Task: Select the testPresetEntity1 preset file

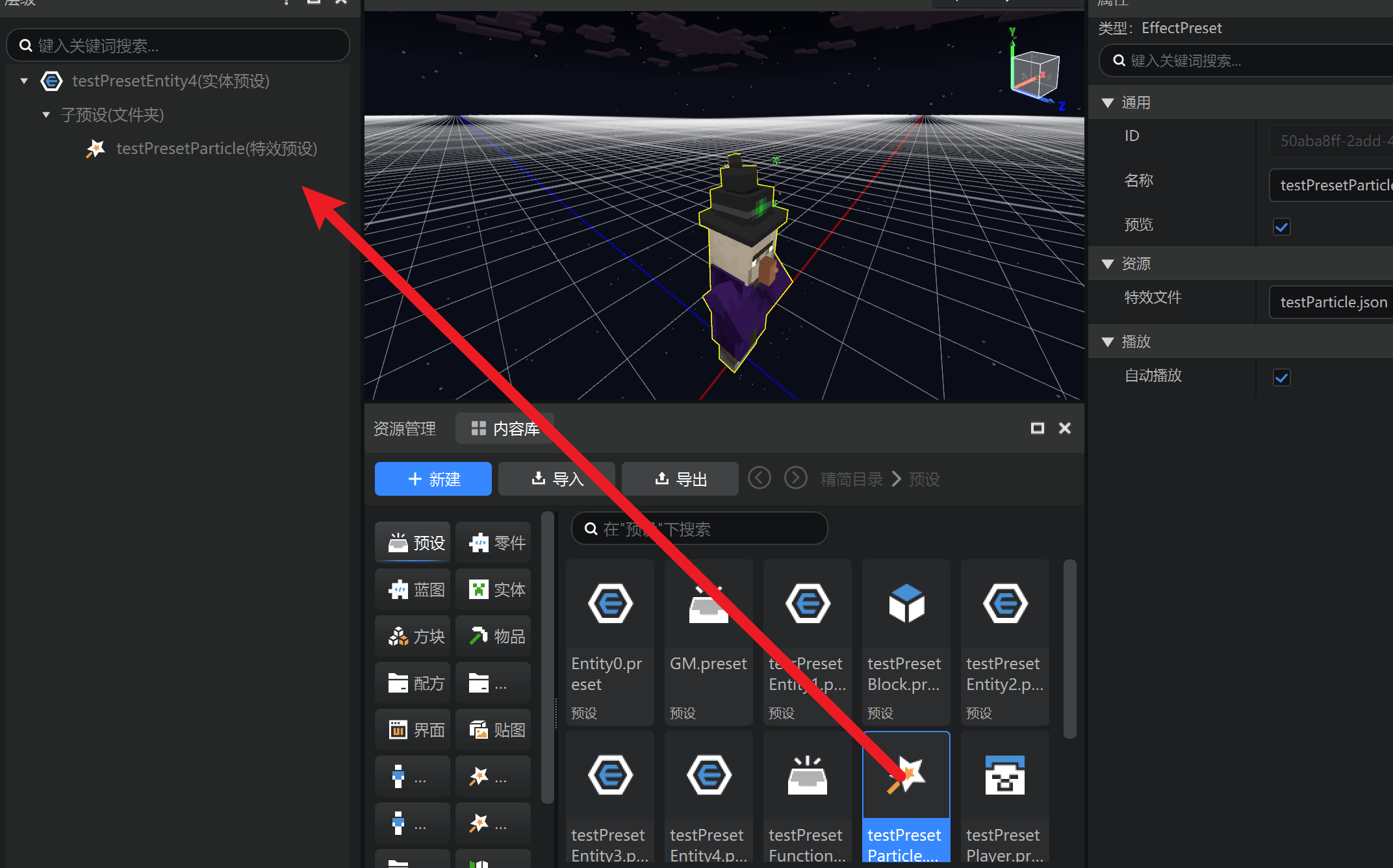Action: tap(808, 642)
